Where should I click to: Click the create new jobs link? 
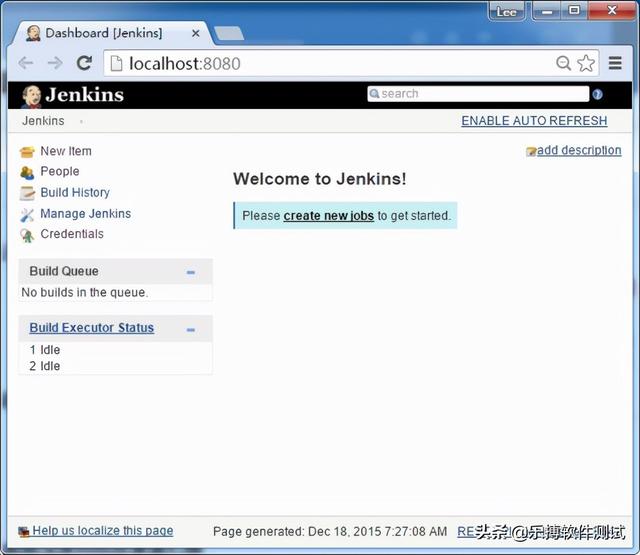point(329,216)
